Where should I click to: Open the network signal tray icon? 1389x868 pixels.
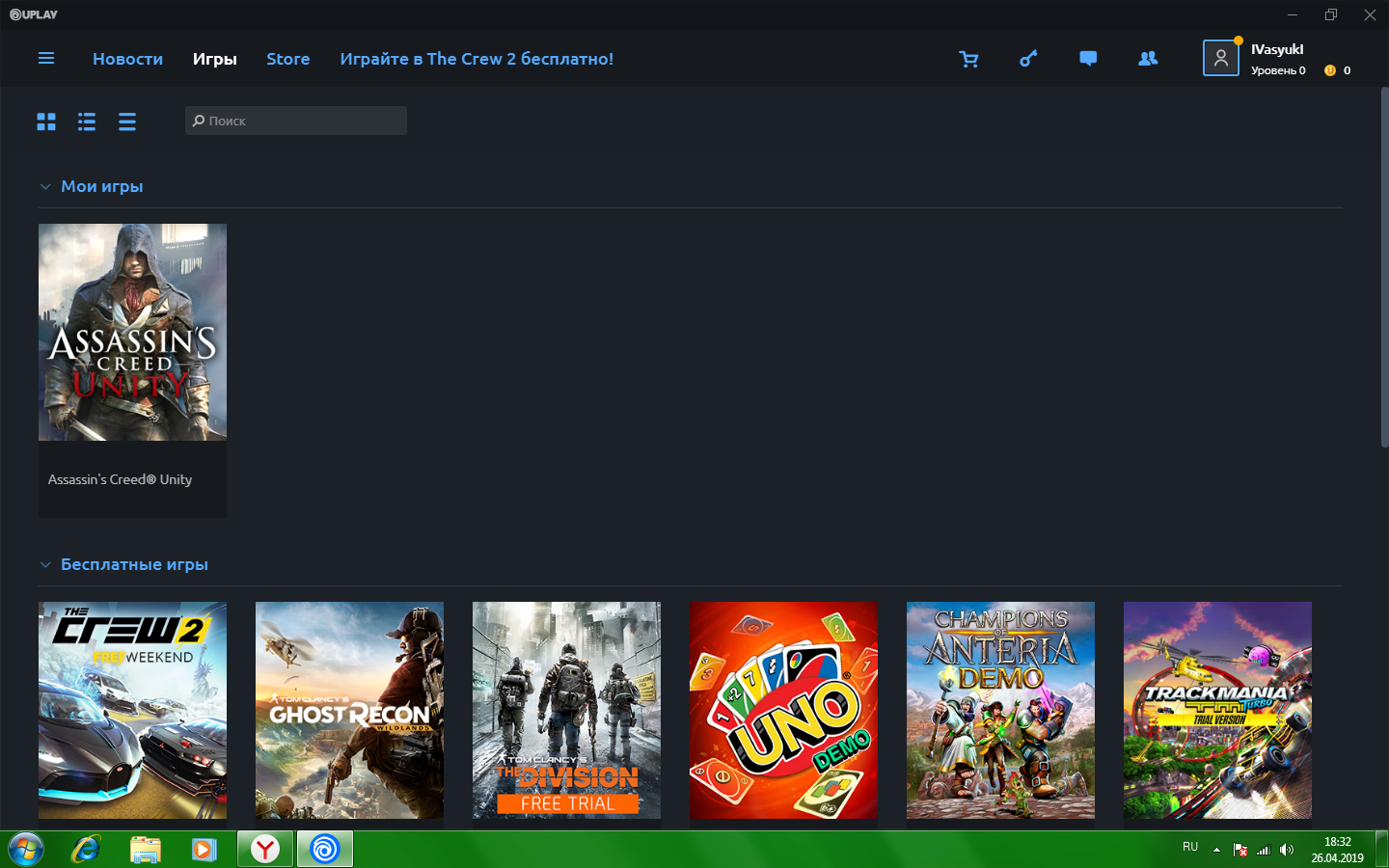(1264, 850)
